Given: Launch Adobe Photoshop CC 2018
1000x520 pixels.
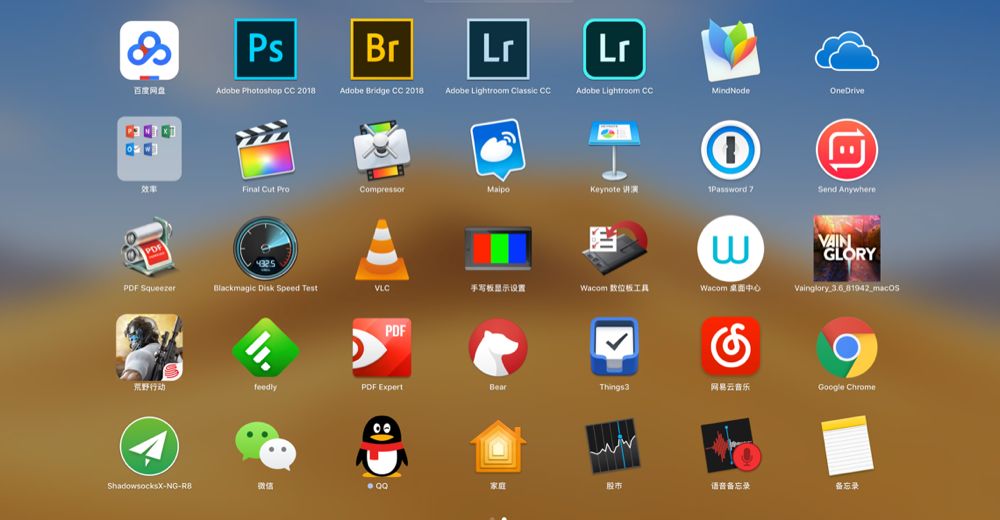Looking at the screenshot, I should [x=265, y=49].
